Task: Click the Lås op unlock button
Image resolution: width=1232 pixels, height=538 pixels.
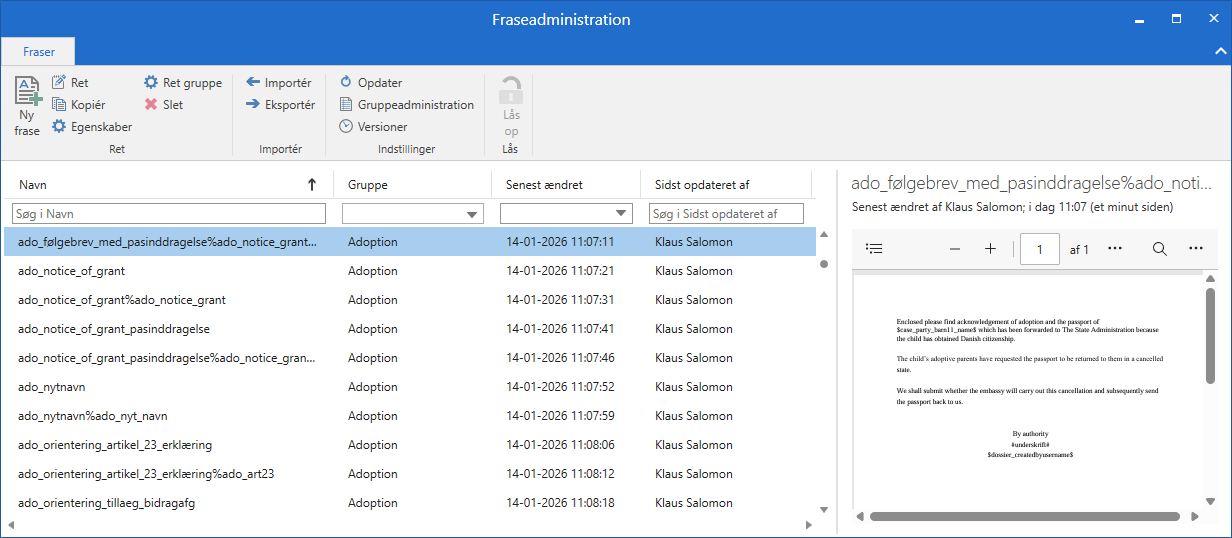Action: coord(511,107)
